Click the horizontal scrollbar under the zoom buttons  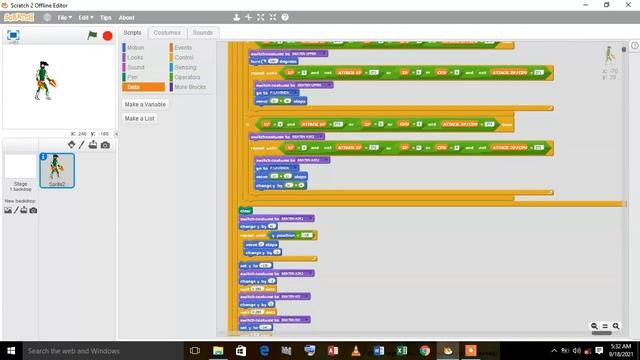point(602,333)
